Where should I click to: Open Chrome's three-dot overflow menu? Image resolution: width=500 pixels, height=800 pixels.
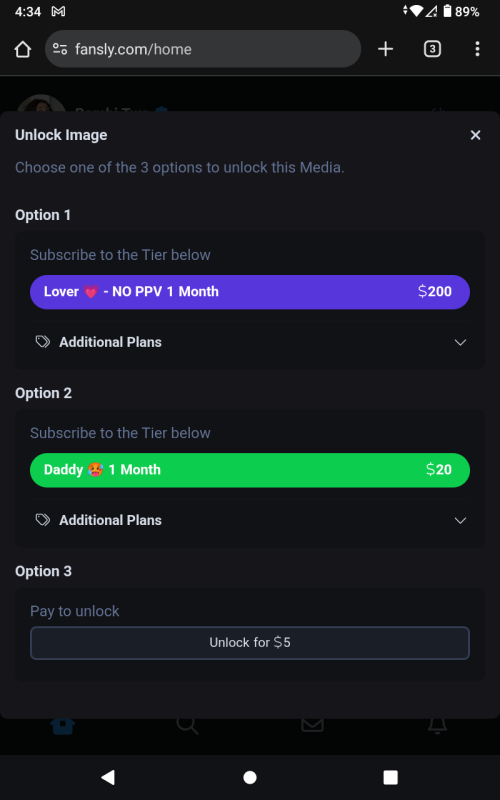click(477, 49)
